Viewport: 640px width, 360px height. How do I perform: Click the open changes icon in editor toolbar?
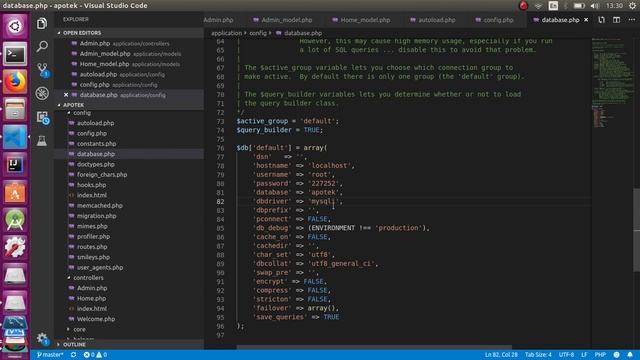pos(601,20)
